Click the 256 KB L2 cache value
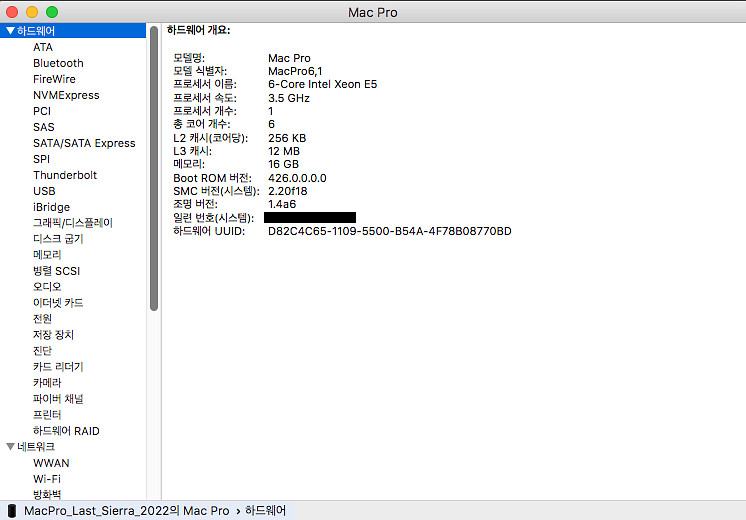 pos(287,138)
